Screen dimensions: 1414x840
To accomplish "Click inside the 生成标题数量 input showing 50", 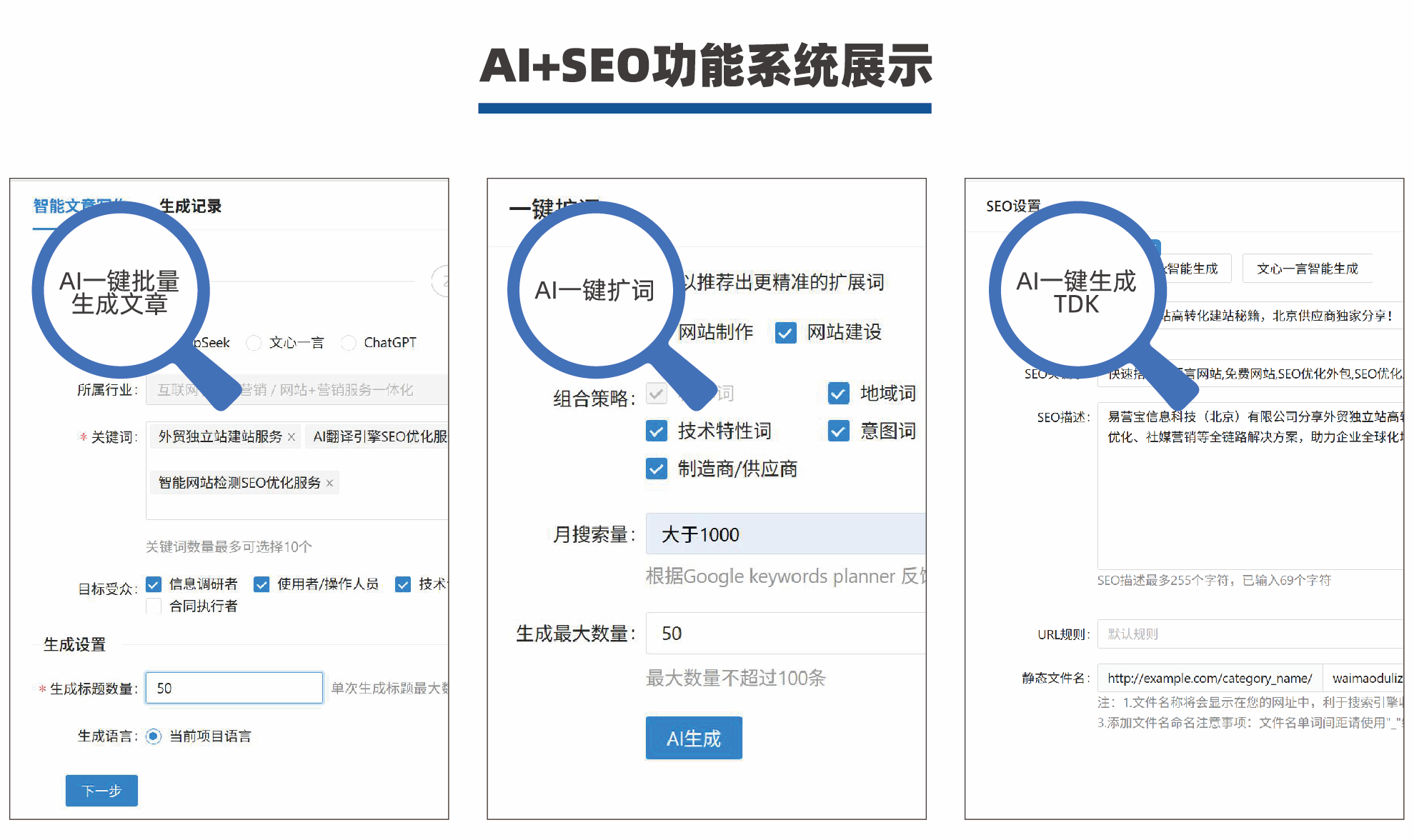I will (x=234, y=687).
